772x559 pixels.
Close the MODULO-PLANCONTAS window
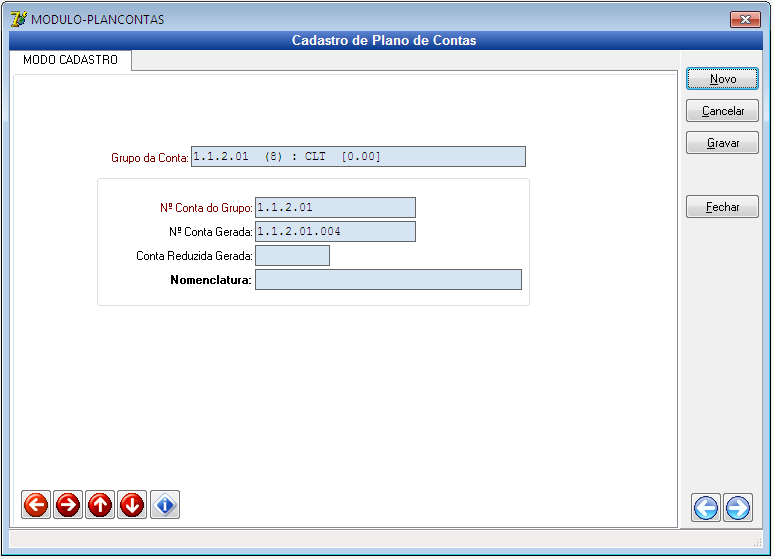[x=744, y=19]
